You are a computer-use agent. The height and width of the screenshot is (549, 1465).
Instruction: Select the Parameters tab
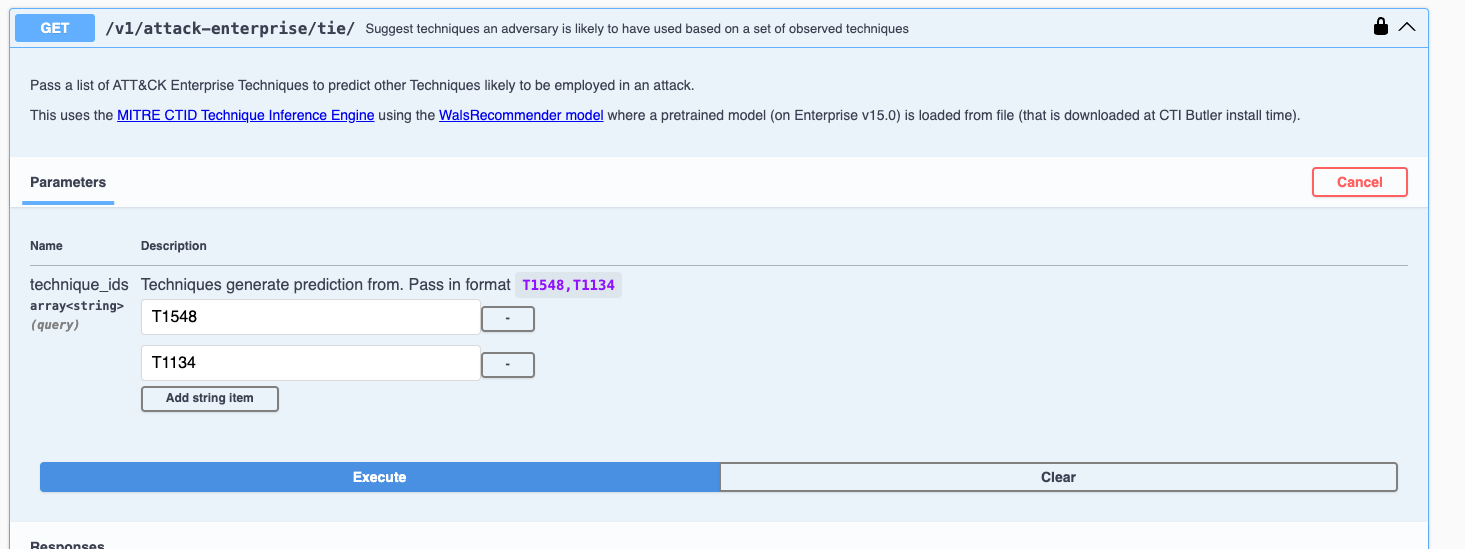[68, 182]
